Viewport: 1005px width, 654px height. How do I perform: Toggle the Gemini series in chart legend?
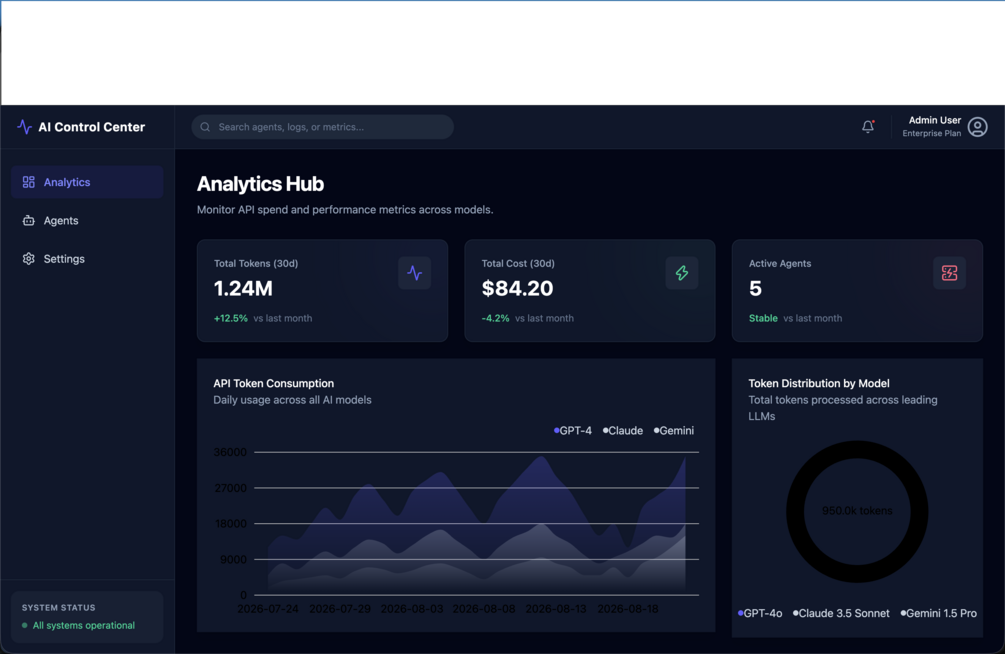point(674,431)
